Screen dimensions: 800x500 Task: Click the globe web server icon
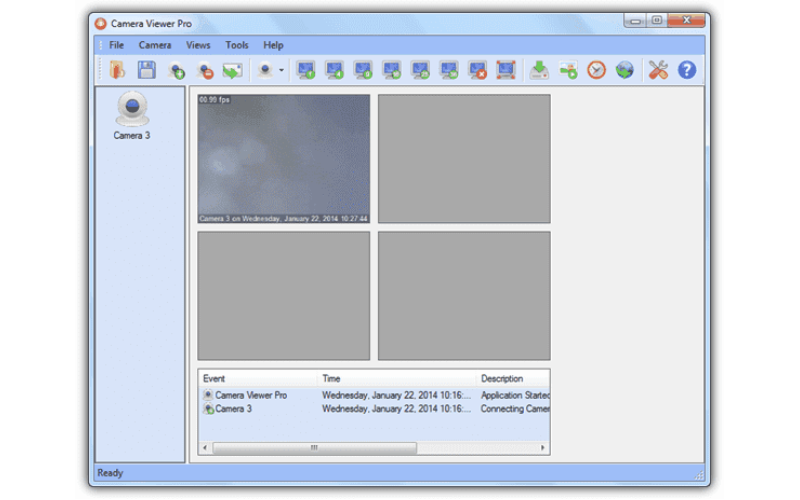pyautogui.click(x=625, y=70)
